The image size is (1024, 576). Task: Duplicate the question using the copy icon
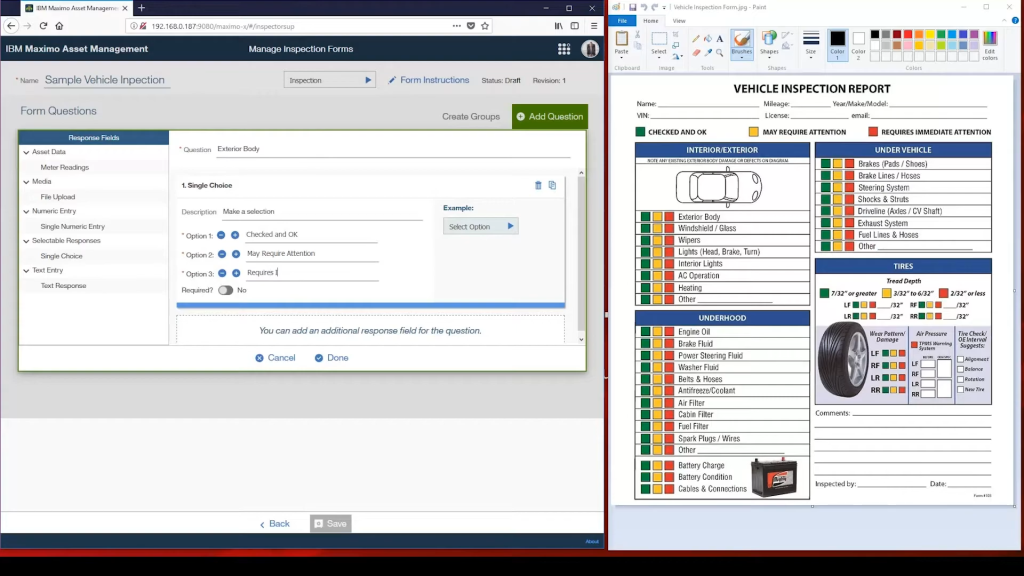pyautogui.click(x=552, y=185)
